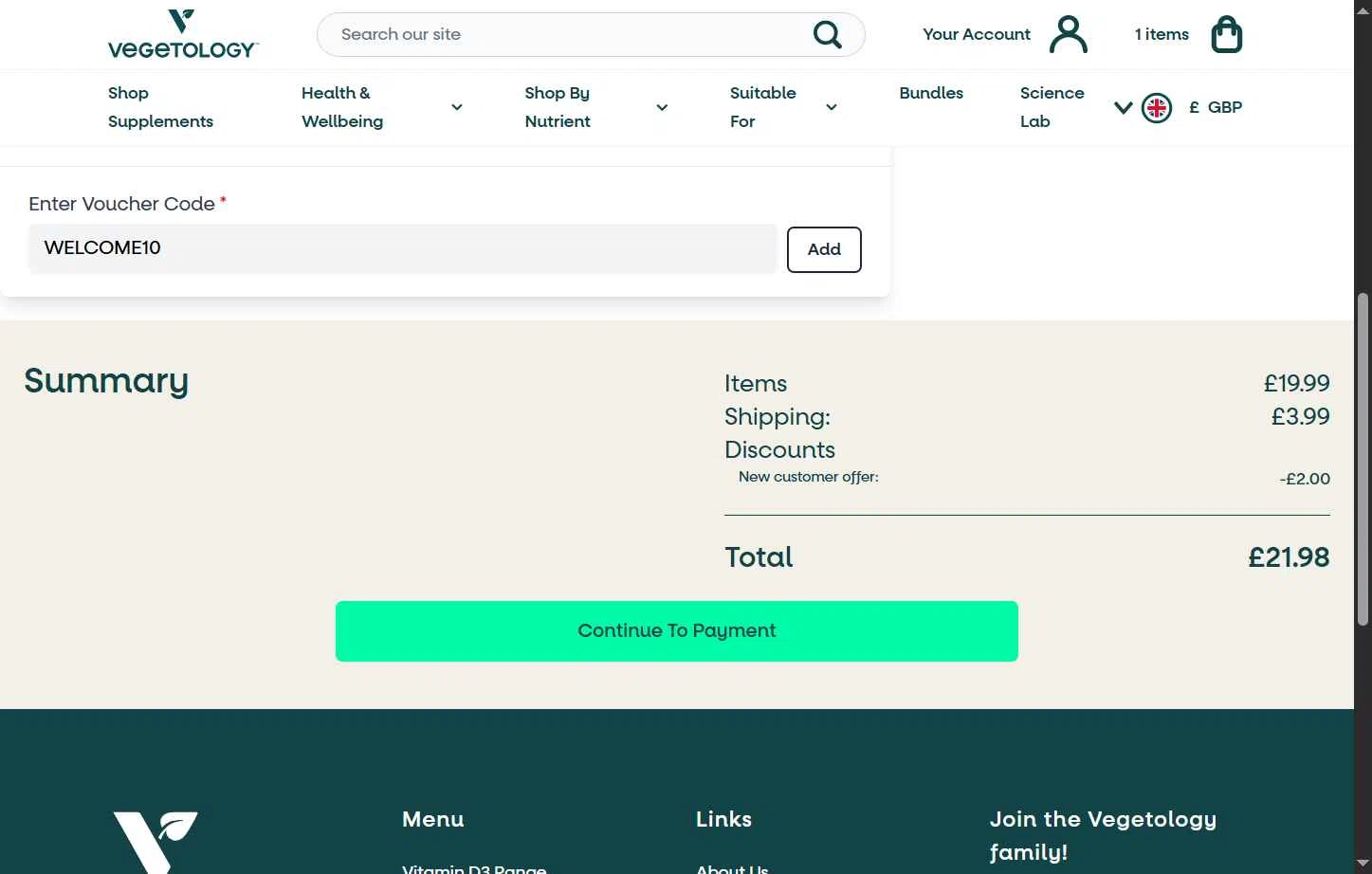Click the 1 items basket link
Viewport: 1372px width, 874px height.
click(x=1162, y=34)
